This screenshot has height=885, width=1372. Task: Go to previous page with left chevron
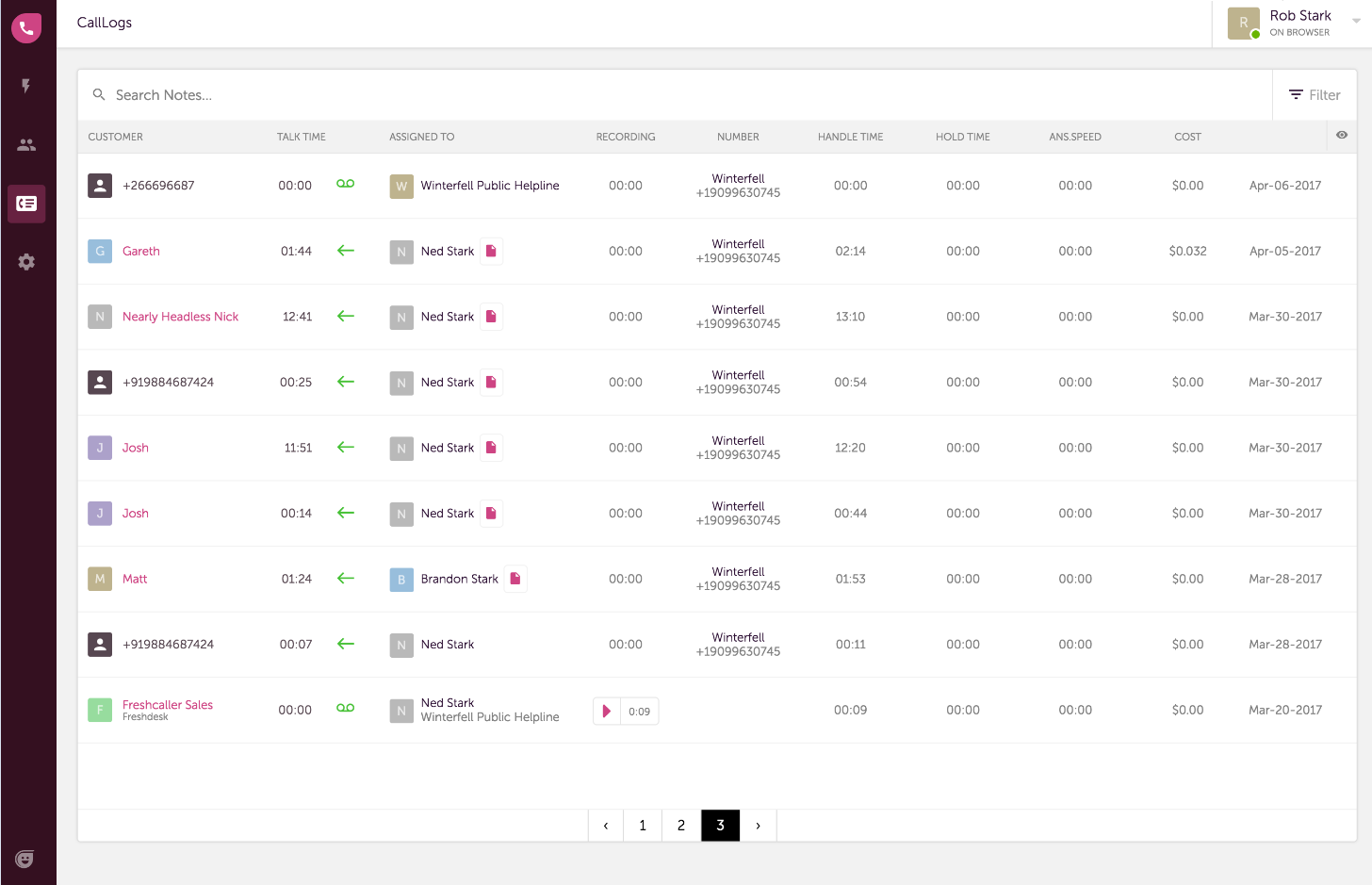606,826
